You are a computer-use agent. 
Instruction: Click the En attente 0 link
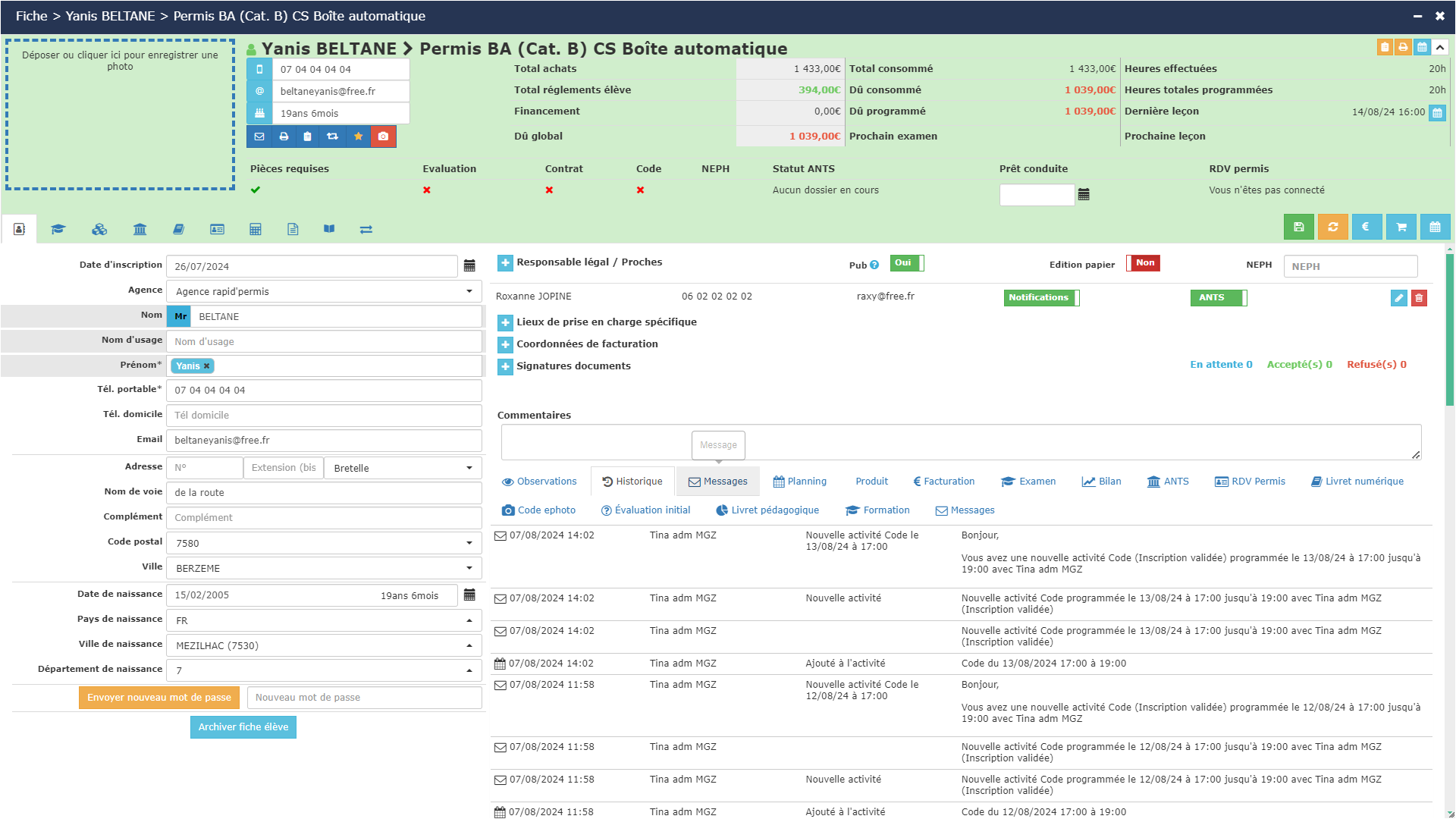[x=1221, y=365]
